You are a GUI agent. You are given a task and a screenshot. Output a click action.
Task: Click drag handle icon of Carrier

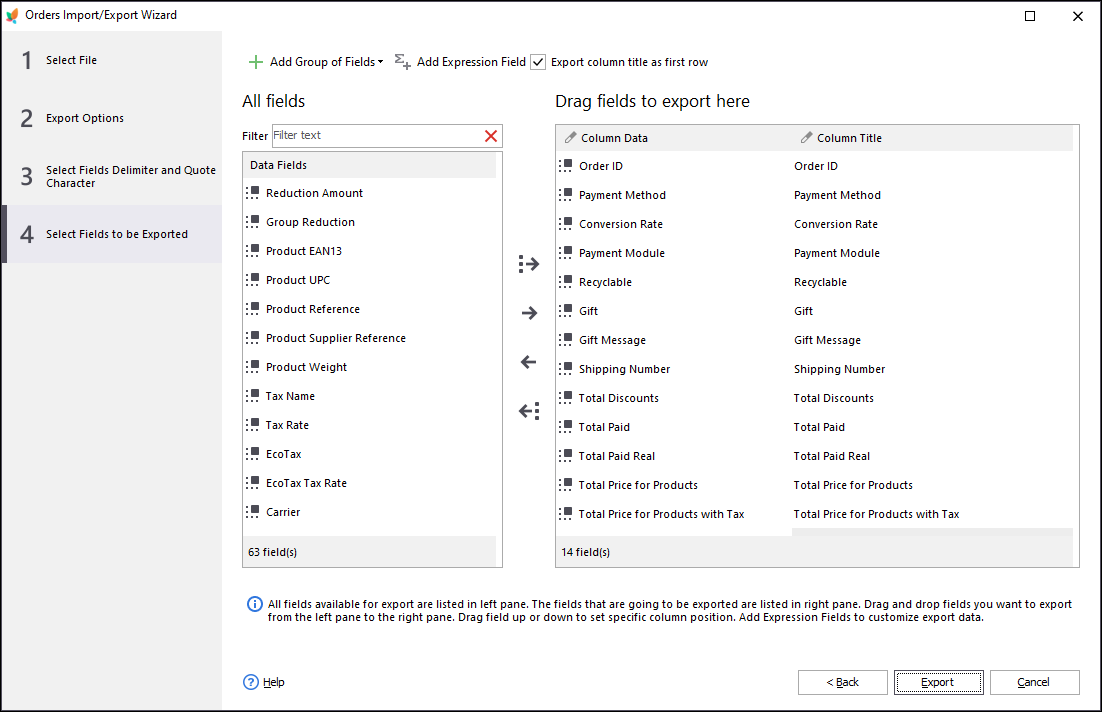click(x=252, y=512)
